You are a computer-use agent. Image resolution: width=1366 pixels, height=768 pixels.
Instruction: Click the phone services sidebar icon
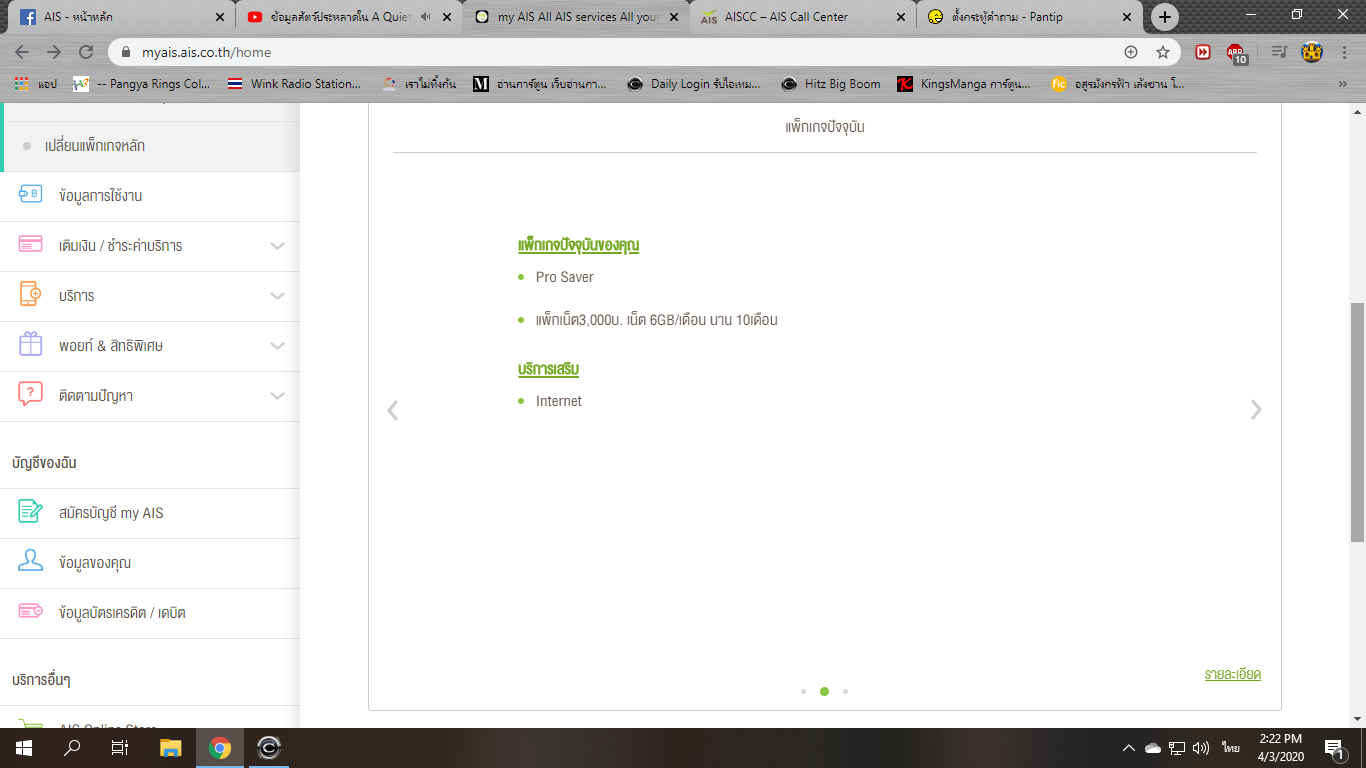(x=30, y=295)
